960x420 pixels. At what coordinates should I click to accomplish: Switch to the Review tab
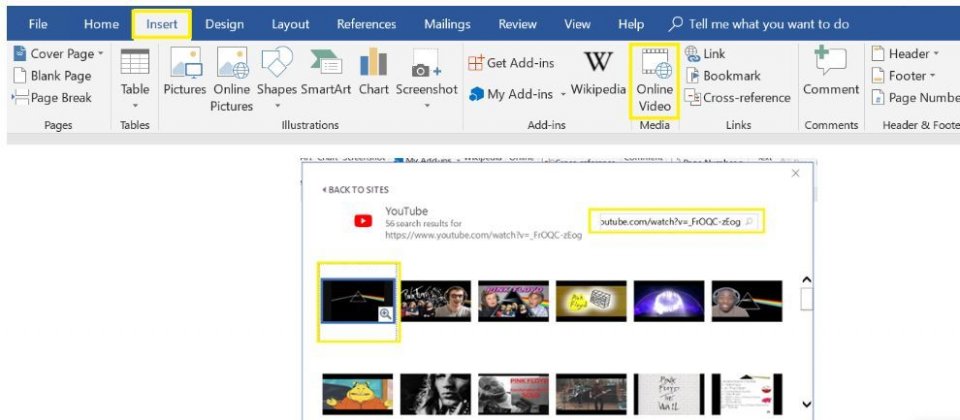pyautogui.click(x=517, y=24)
